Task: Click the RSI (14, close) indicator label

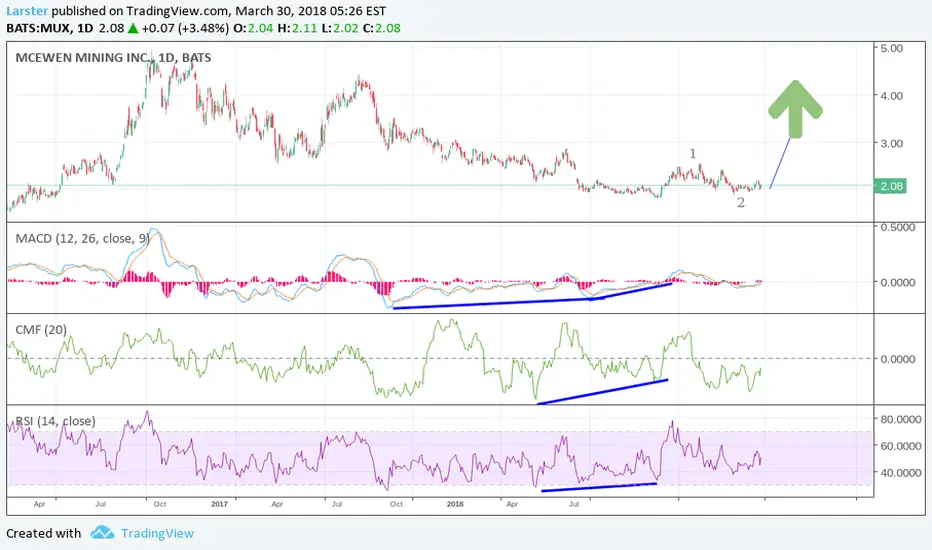Action: coord(55,421)
